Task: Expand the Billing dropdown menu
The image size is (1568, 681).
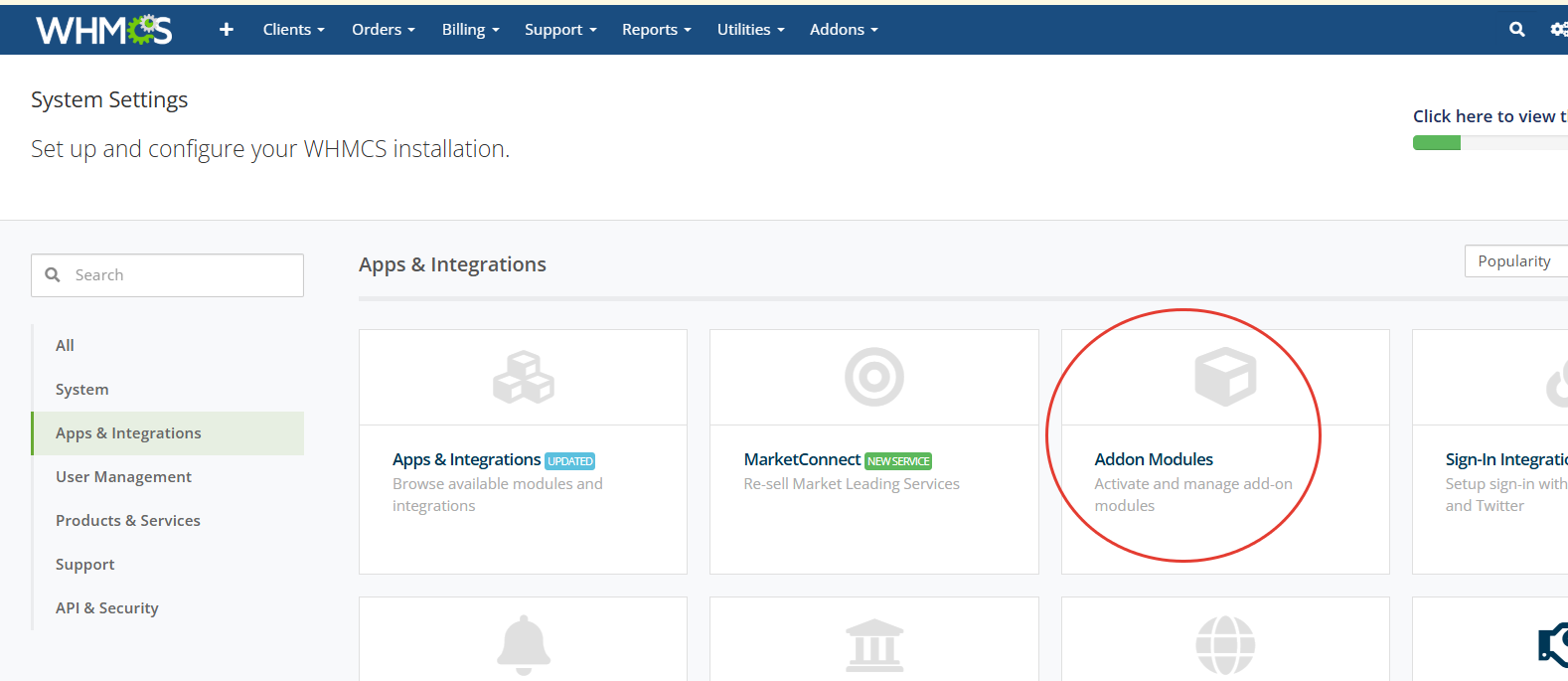Action: point(470,30)
